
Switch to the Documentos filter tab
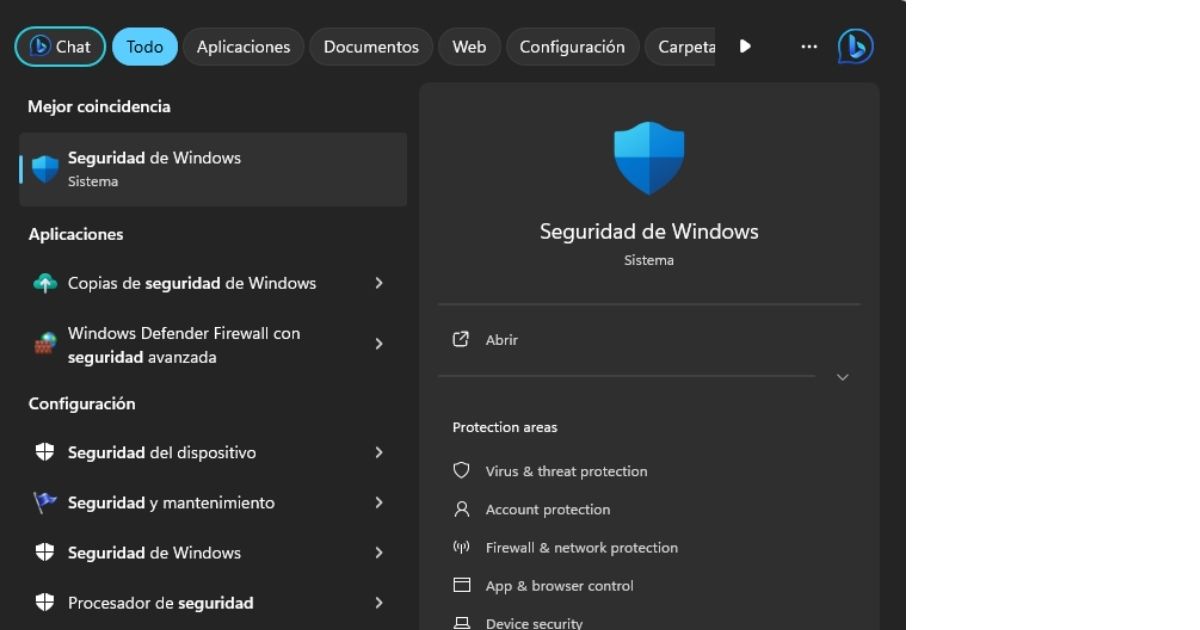(371, 46)
